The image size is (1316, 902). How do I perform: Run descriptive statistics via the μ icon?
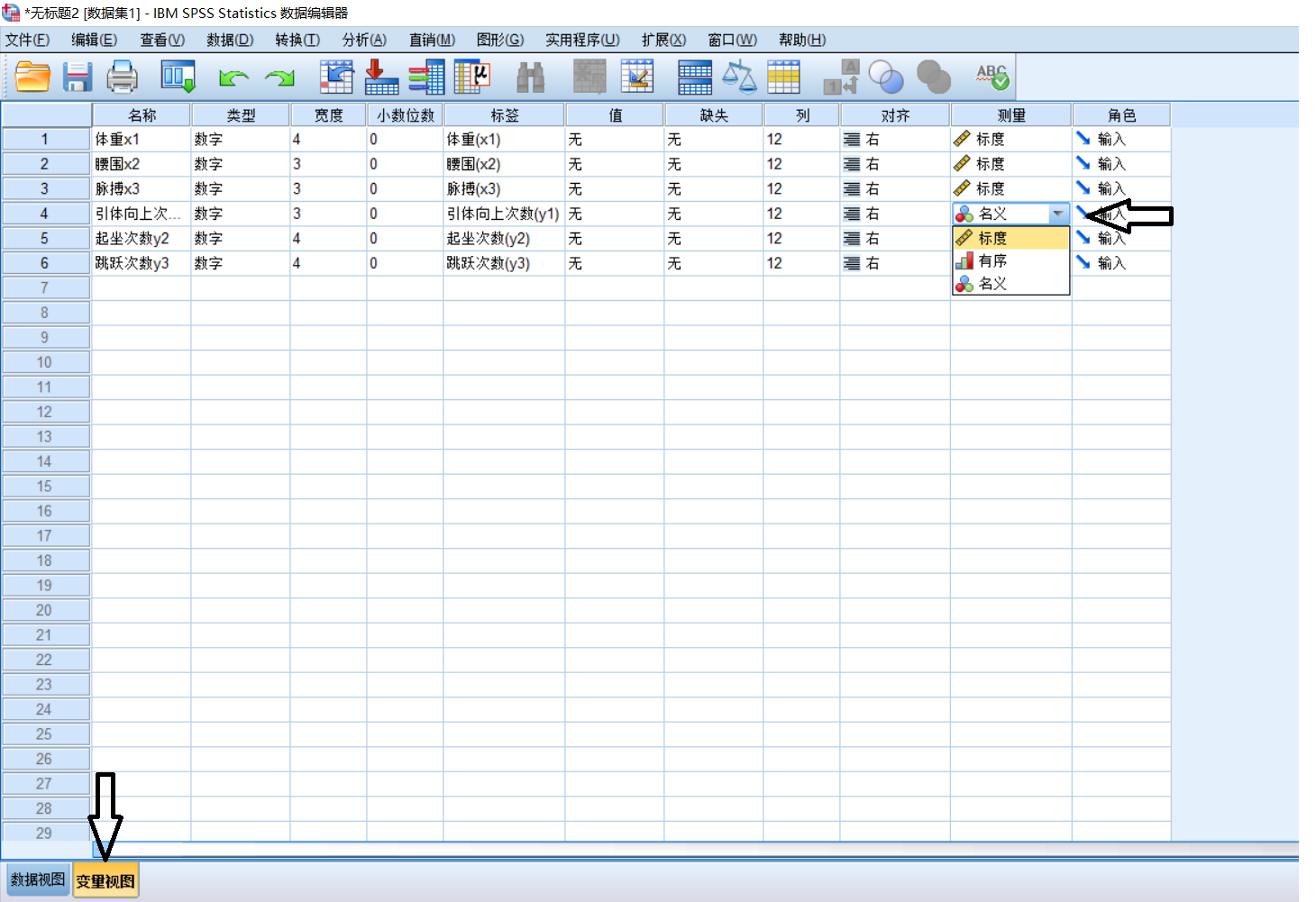[471, 77]
